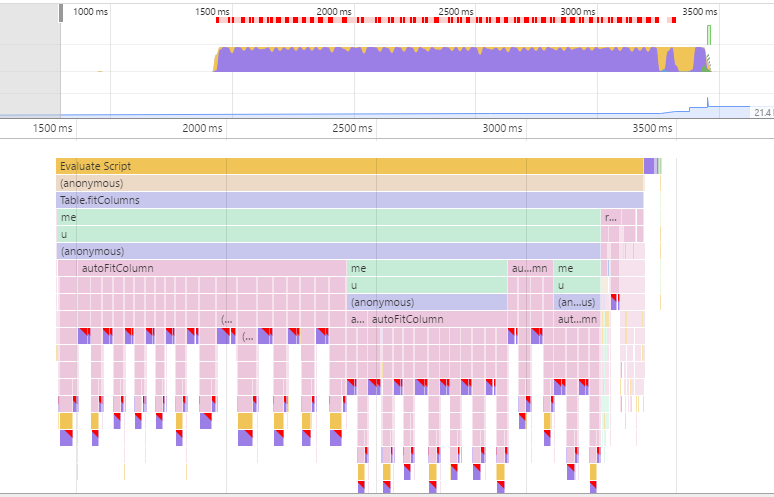
Task: Click the purple block right of Evaluate Script
Action: pyautogui.click(x=649, y=166)
